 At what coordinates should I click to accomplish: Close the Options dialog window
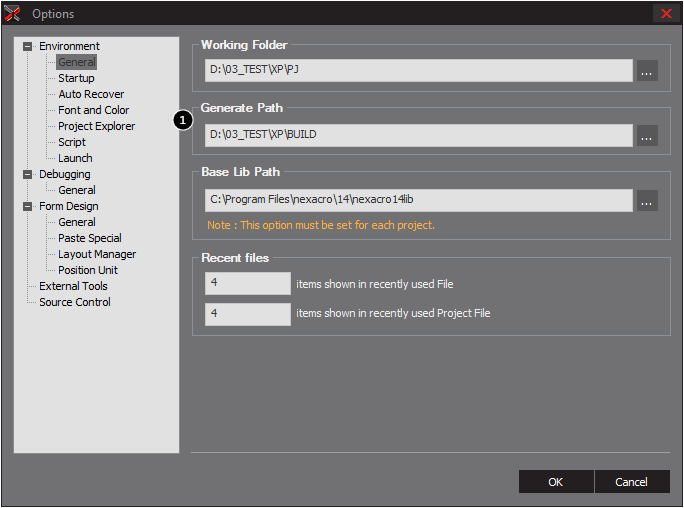coord(666,14)
